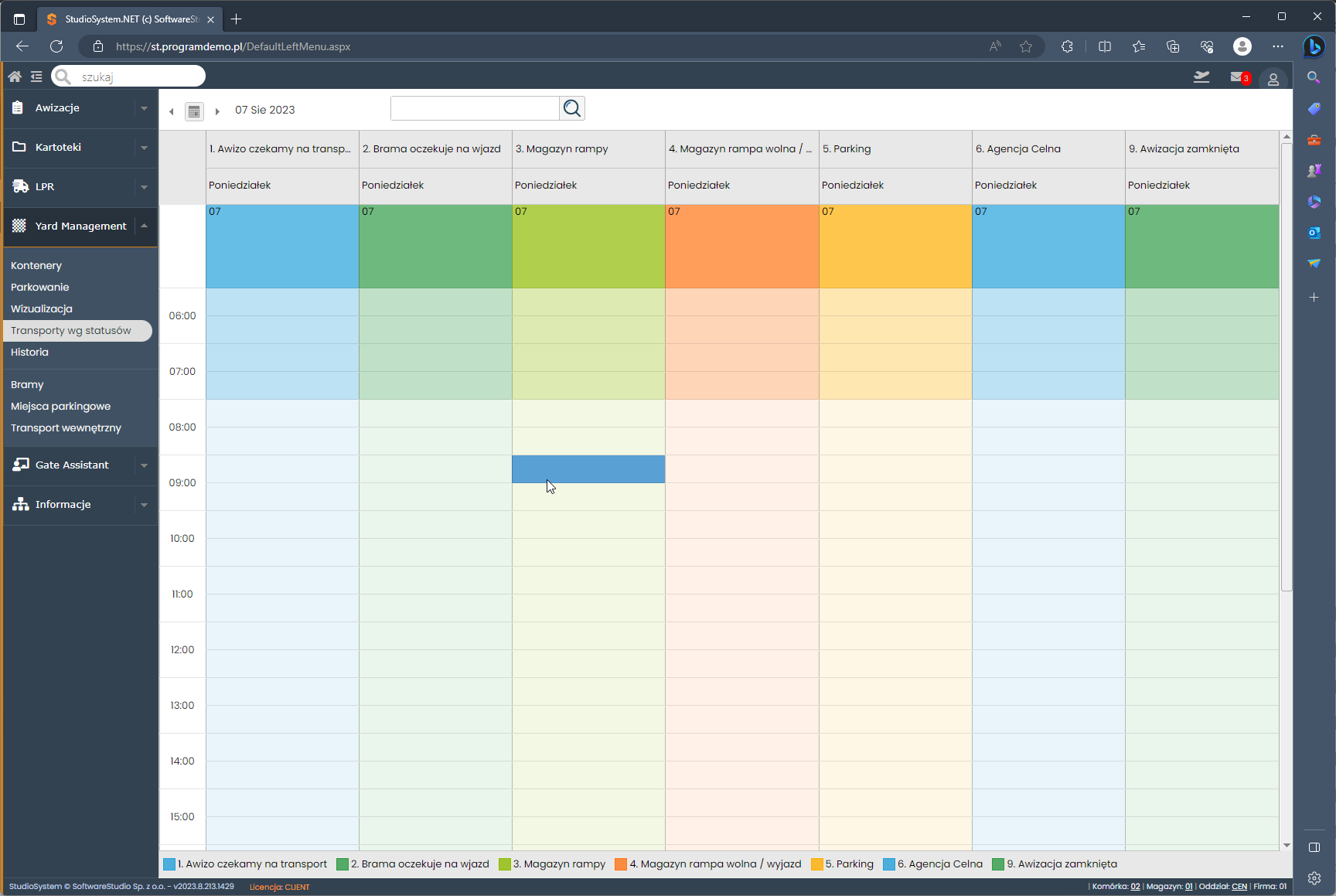The image size is (1336, 896).
Task: Click the user profile icon in the app header
Action: coord(1273,79)
